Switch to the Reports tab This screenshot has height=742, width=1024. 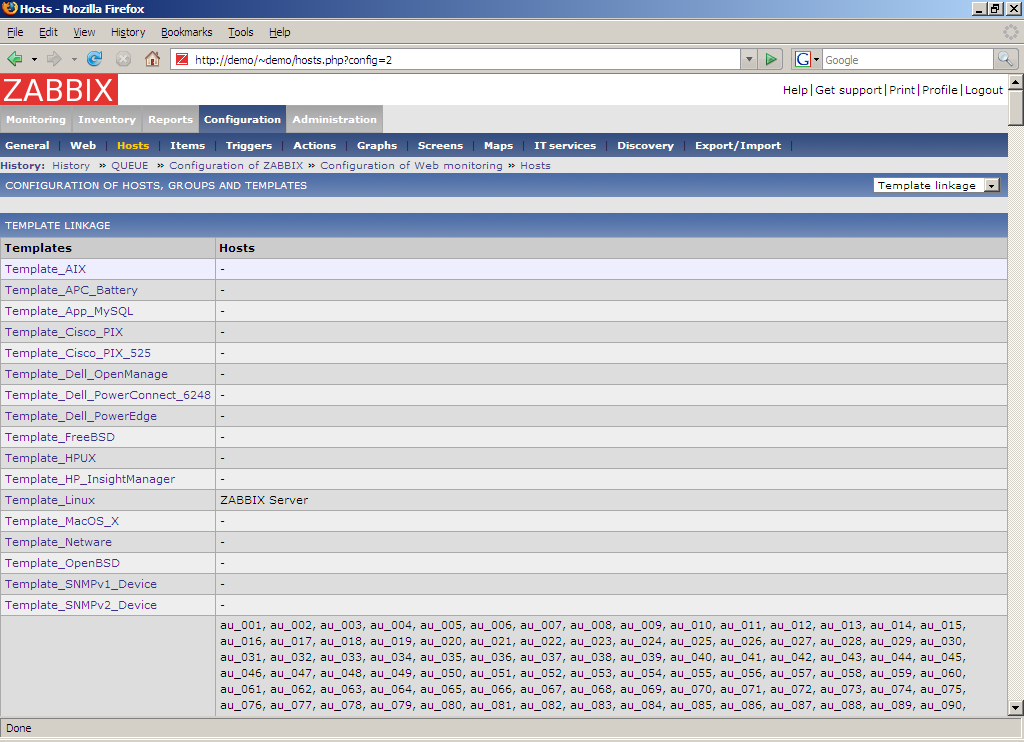170,120
